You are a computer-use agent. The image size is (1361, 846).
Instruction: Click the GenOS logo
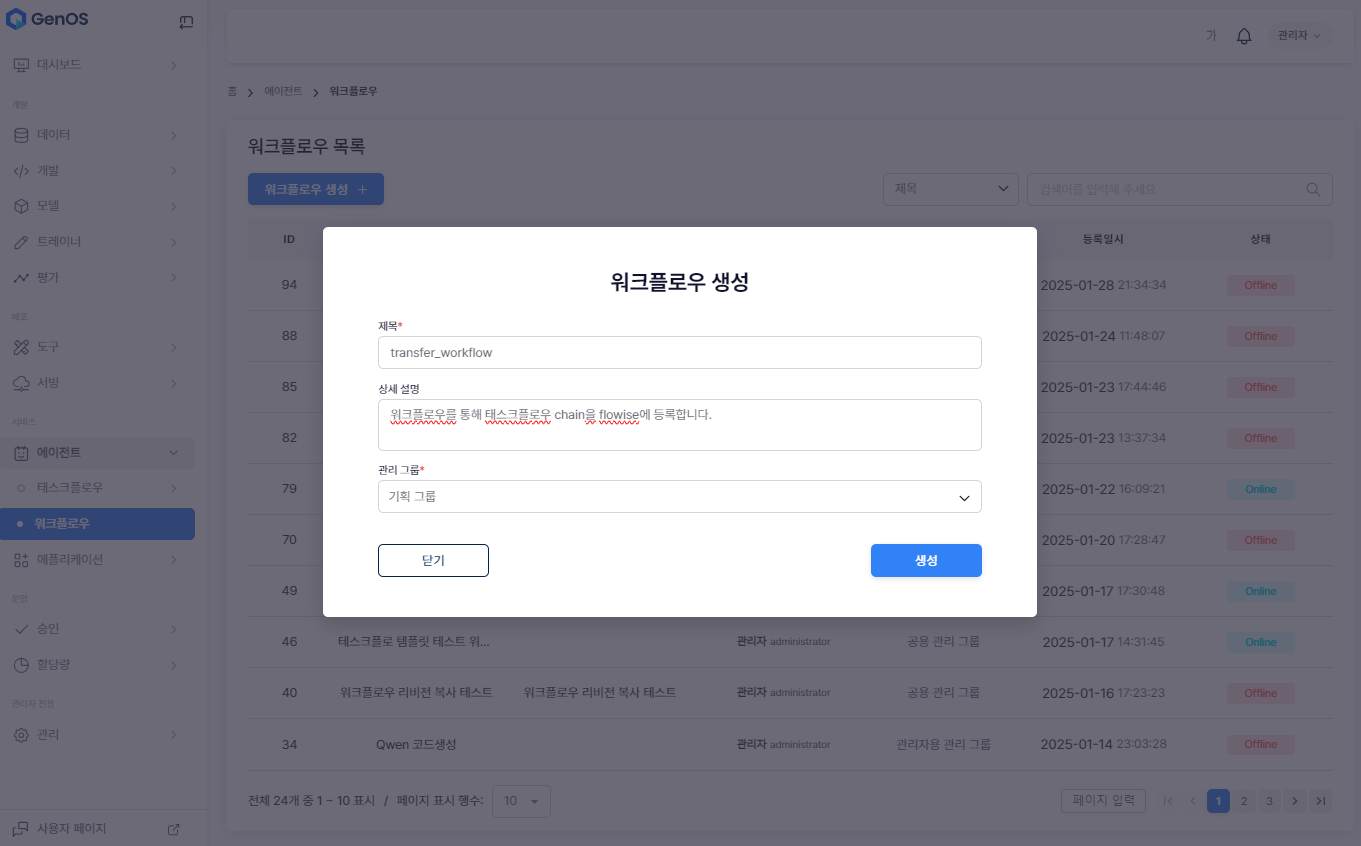tap(50, 19)
